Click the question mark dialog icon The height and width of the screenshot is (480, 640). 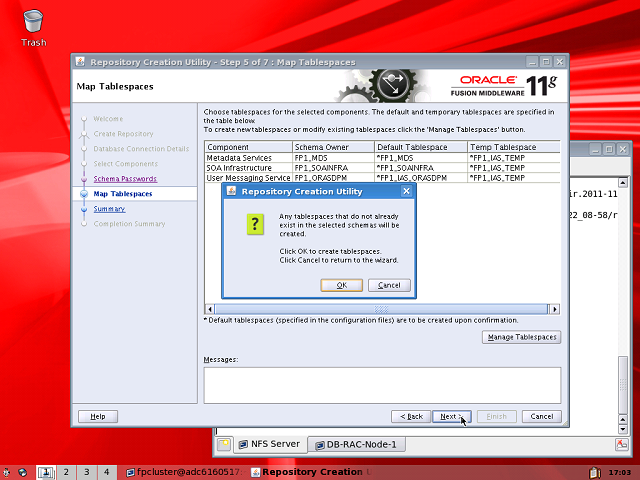pos(255,224)
